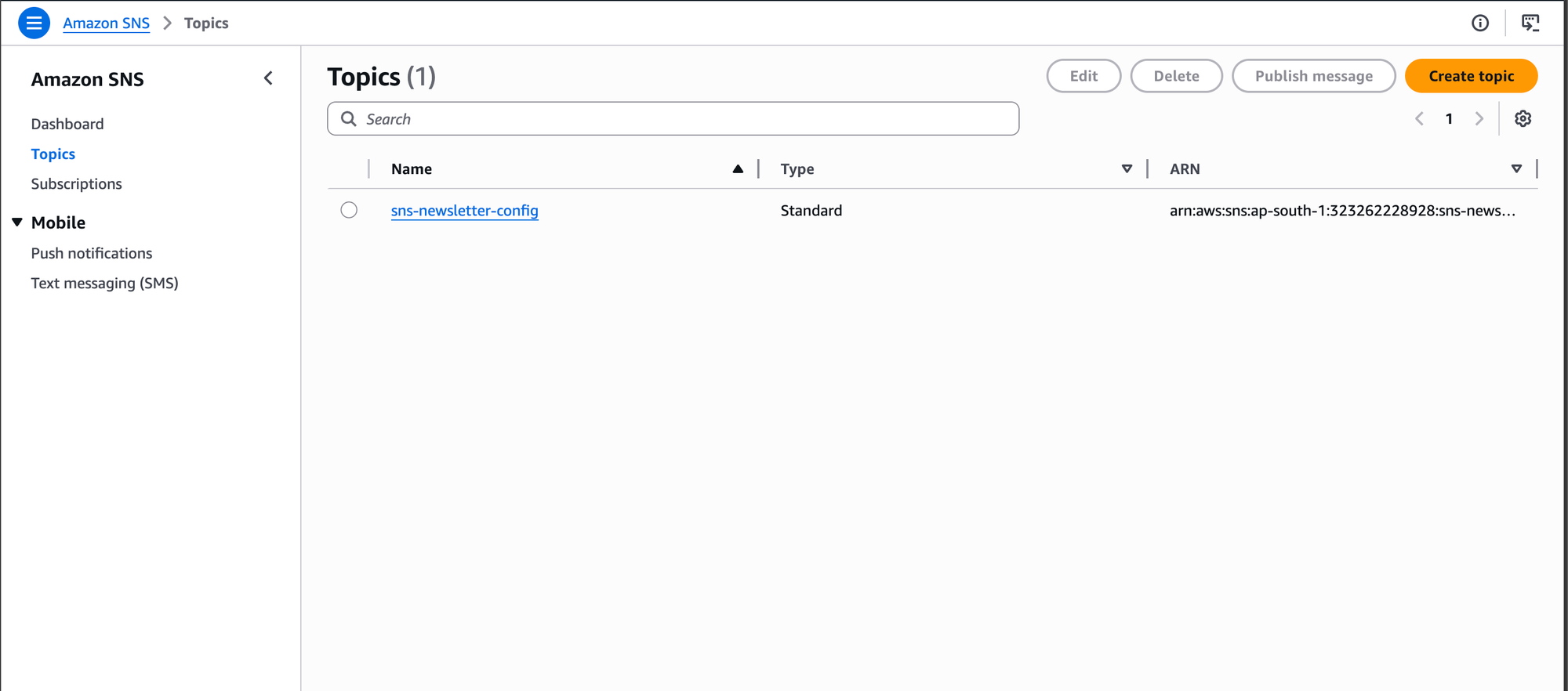This screenshot has width=1568, height=691.
Task: Sort topics by ARN column arrow
Action: (x=1516, y=169)
